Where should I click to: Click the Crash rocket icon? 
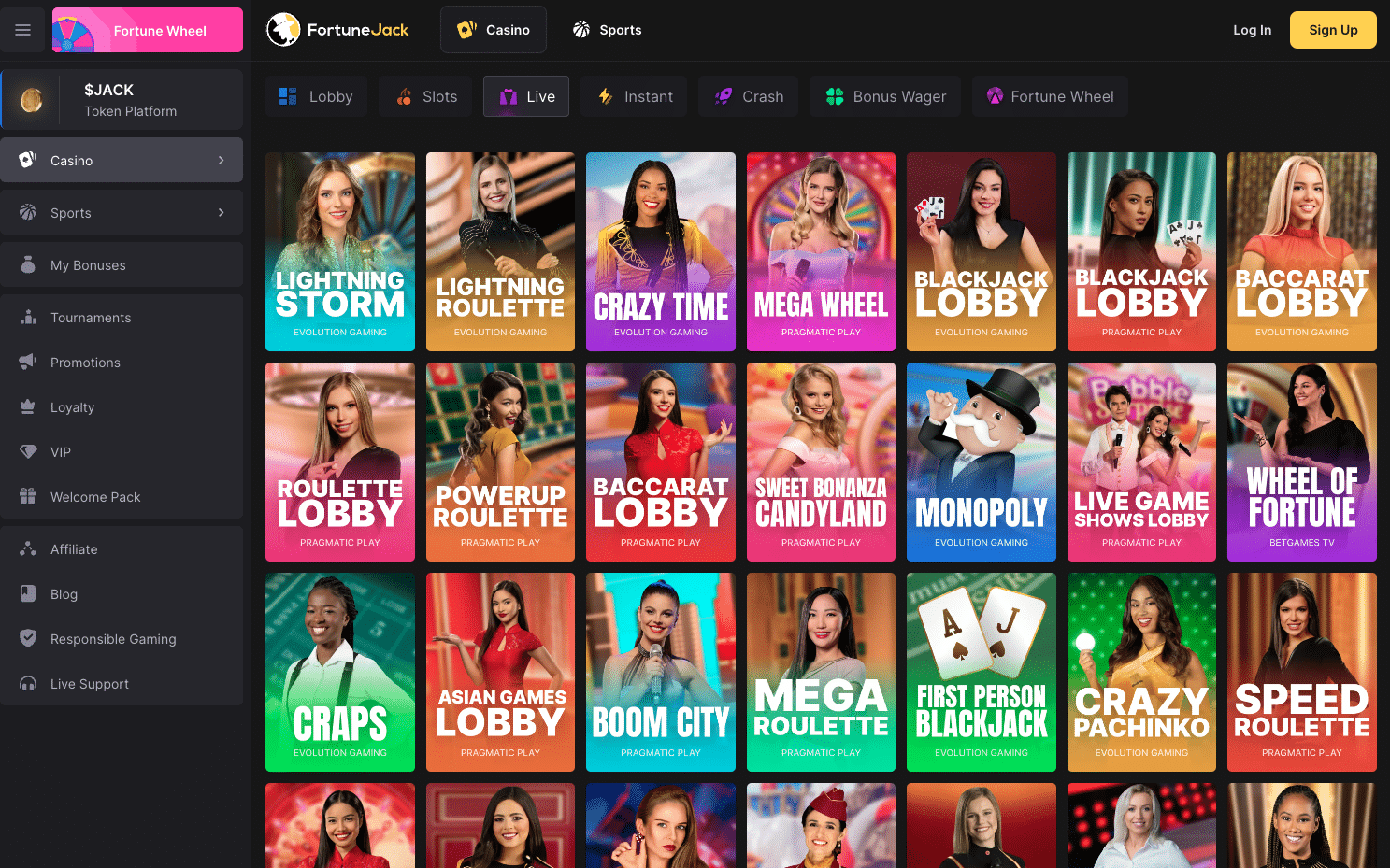[724, 96]
